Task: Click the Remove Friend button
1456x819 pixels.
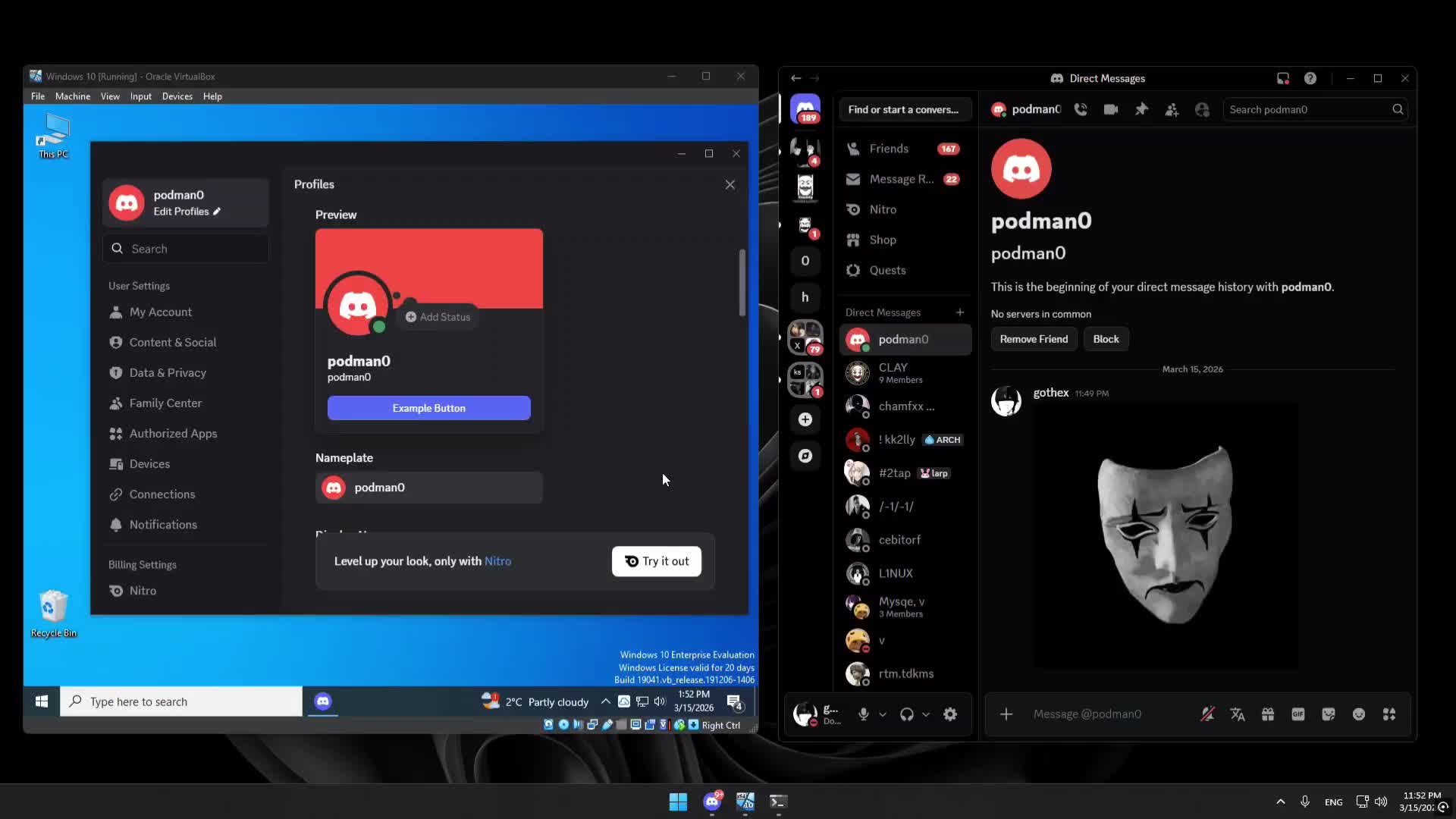Action: [x=1034, y=339]
